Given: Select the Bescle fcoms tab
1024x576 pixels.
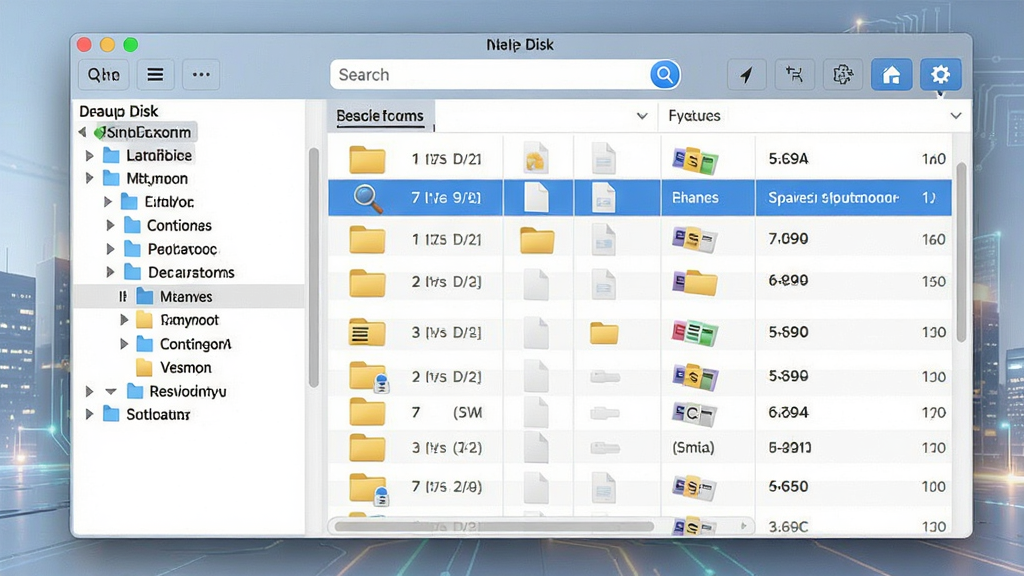Looking at the screenshot, I should (x=380, y=116).
